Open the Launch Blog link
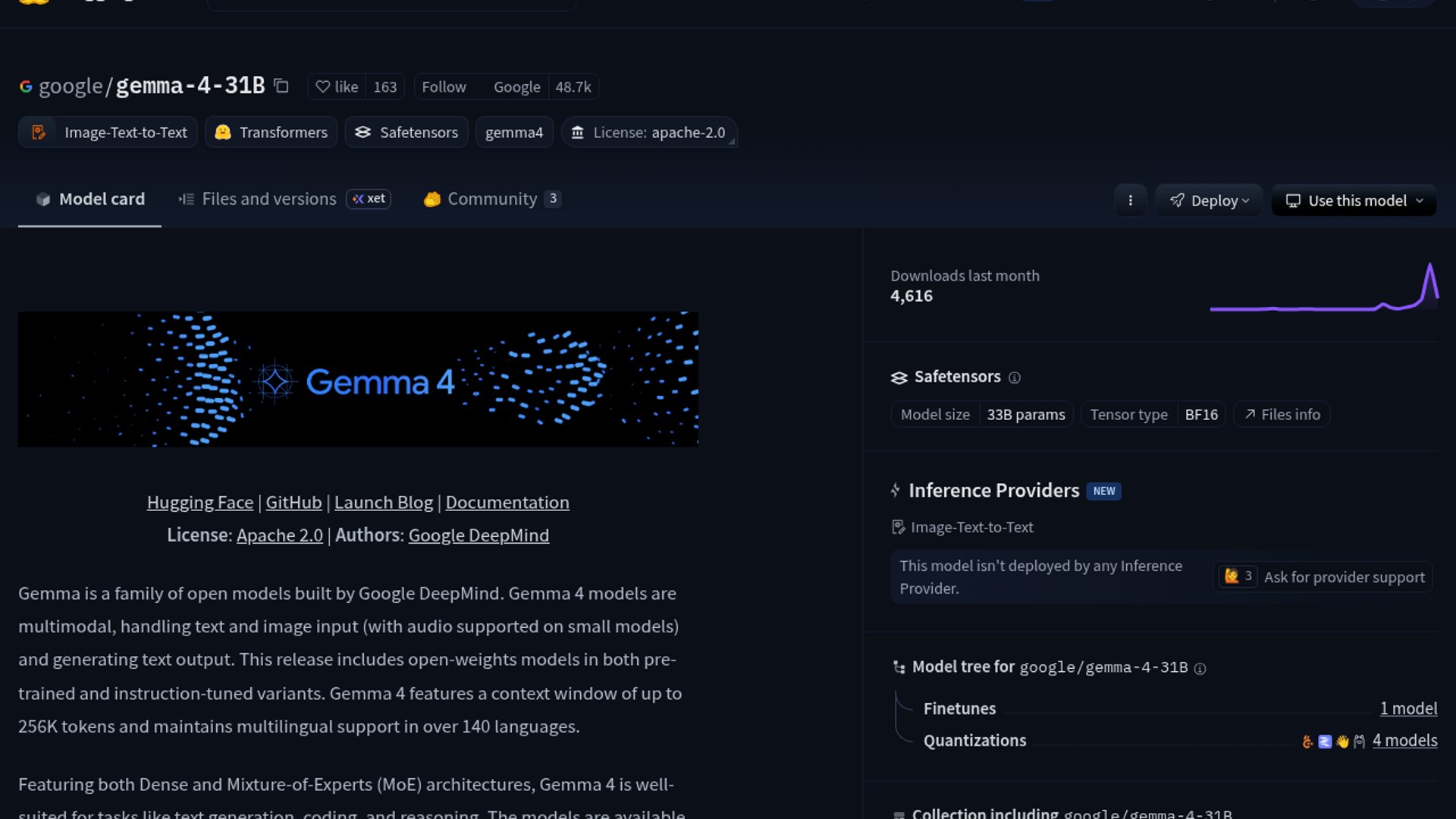This screenshot has width=1456, height=819. (384, 503)
